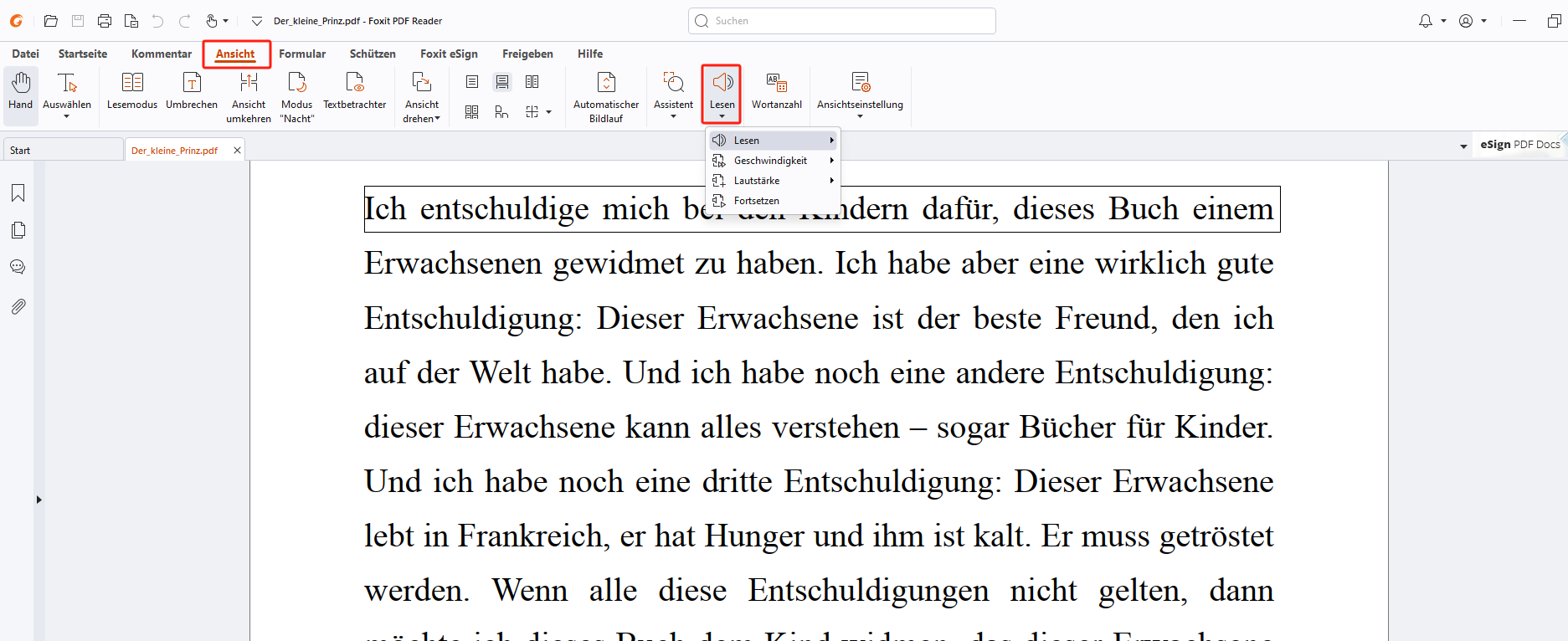The height and width of the screenshot is (641, 1568).
Task: Toggle Modus "Nacht" night mode
Action: (297, 97)
